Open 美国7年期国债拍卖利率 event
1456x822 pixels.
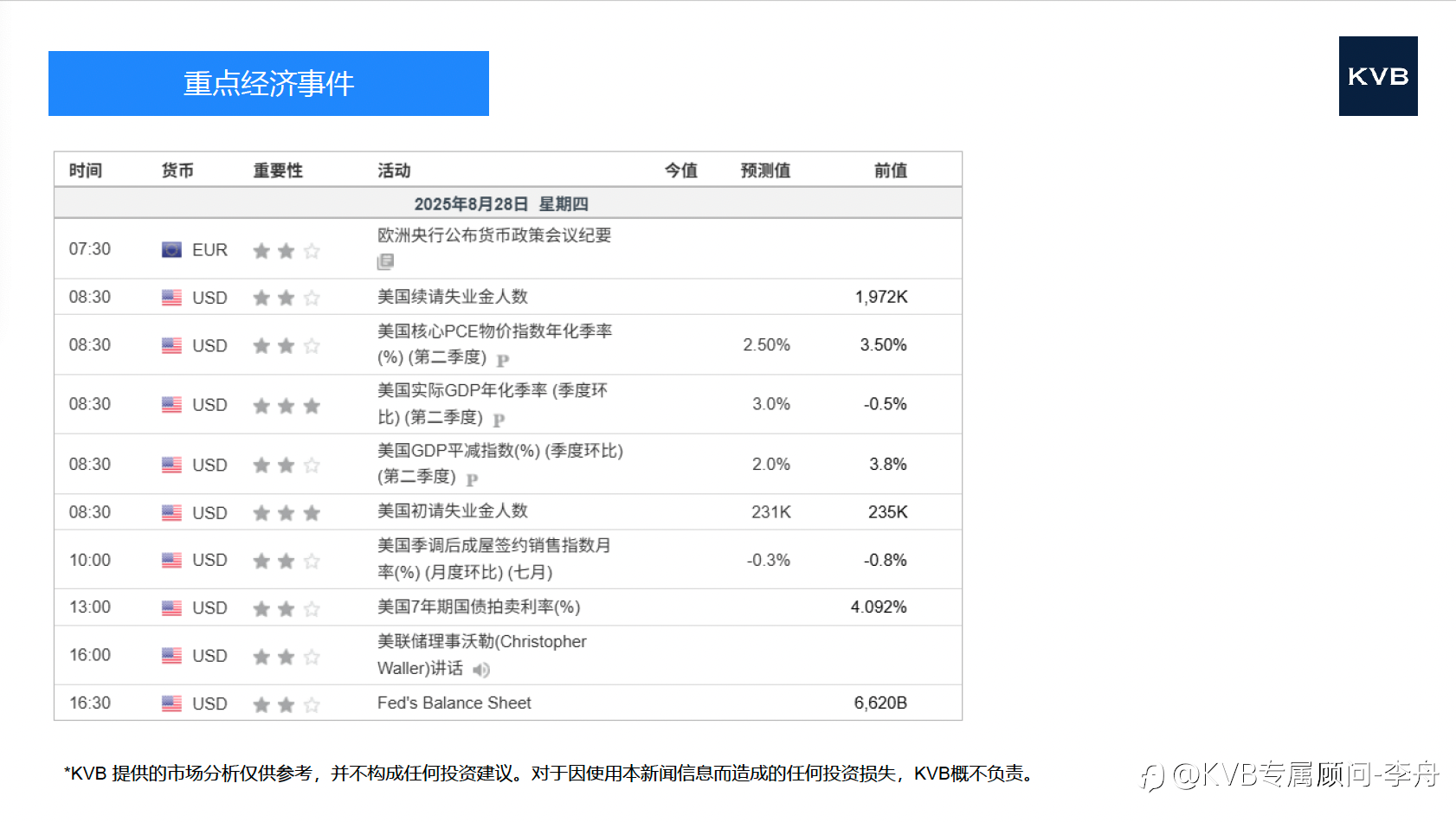[479, 607]
